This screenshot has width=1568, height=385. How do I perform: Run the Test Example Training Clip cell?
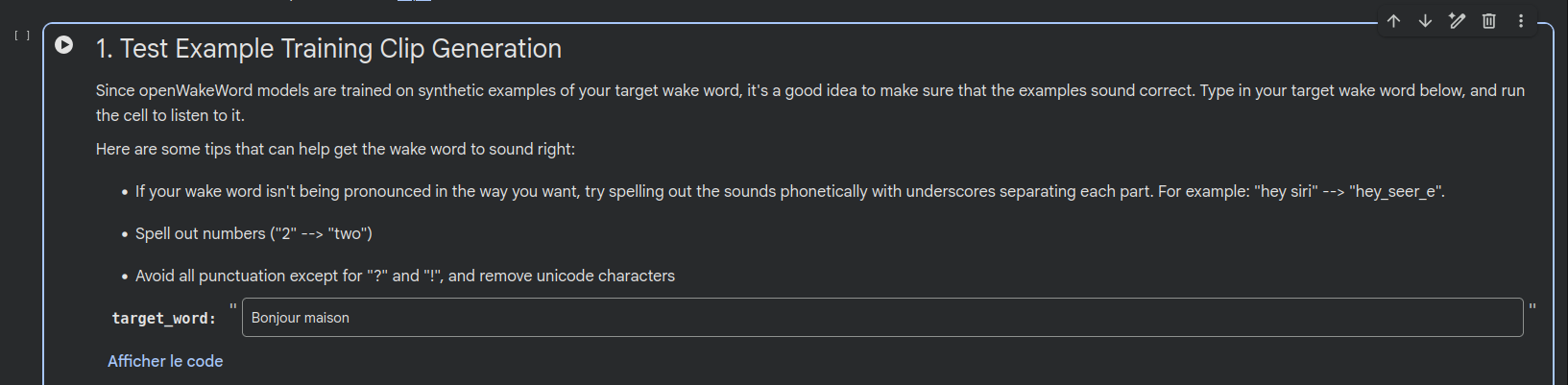coord(63,44)
